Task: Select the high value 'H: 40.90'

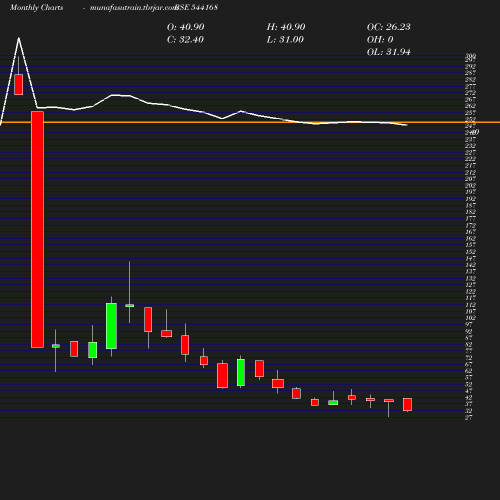Action: 286,27
